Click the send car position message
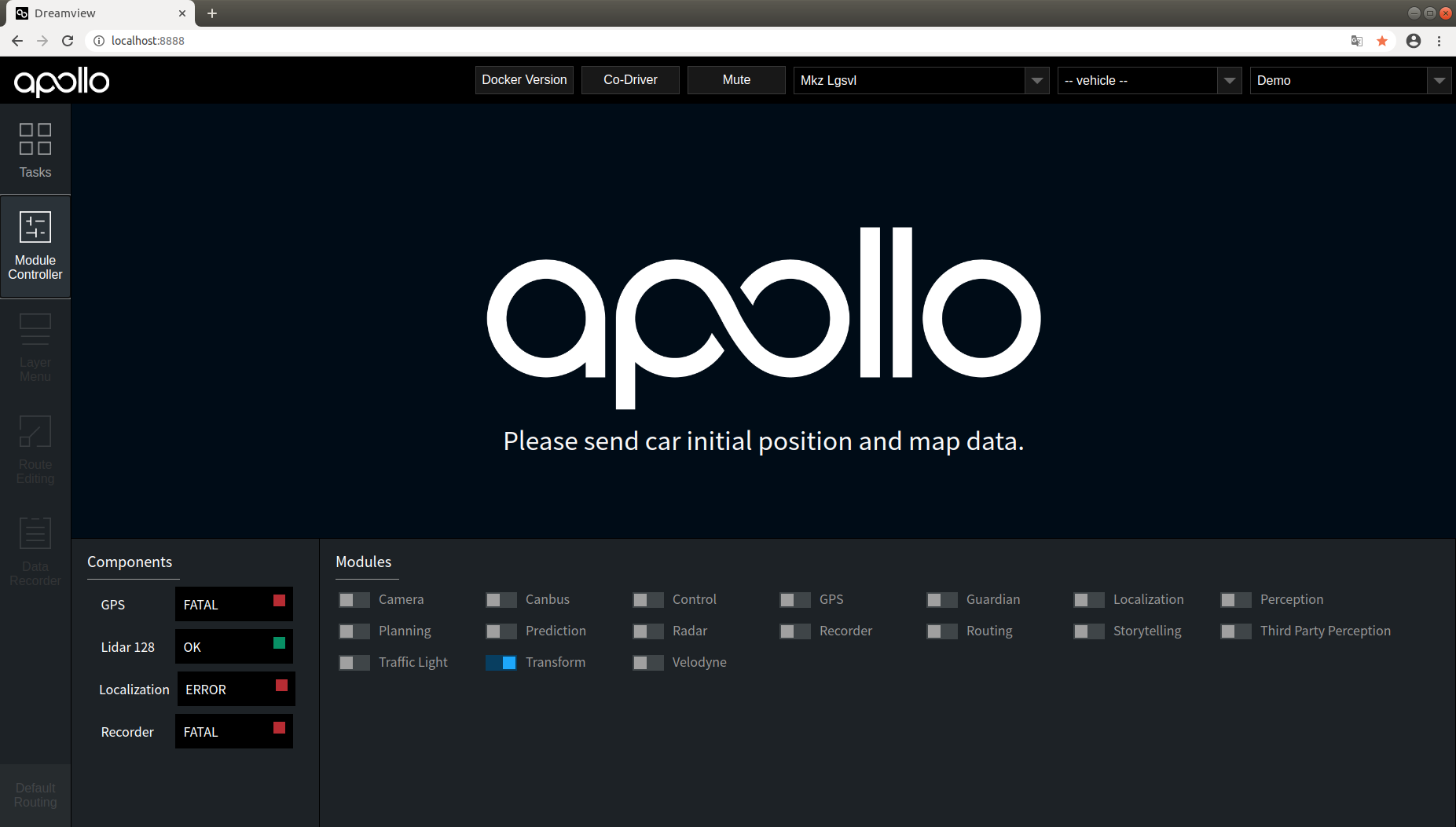This screenshot has width=1456, height=827. pyautogui.click(x=763, y=441)
